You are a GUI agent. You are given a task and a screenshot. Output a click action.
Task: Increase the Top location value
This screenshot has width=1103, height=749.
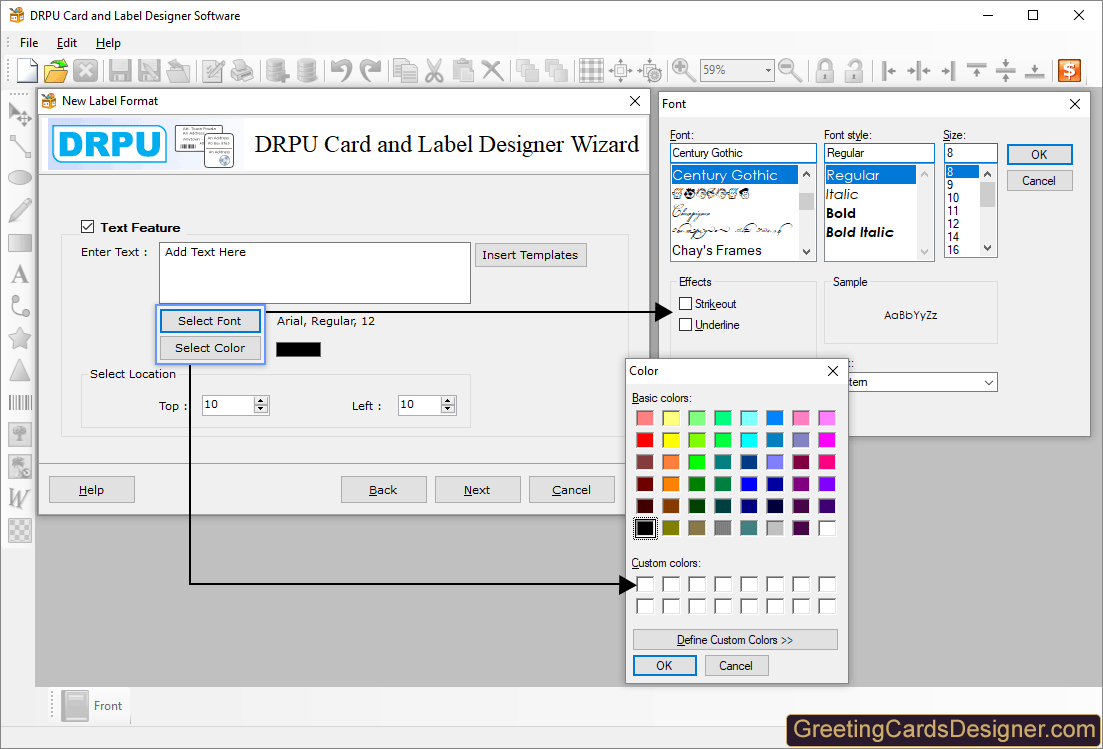(x=261, y=400)
